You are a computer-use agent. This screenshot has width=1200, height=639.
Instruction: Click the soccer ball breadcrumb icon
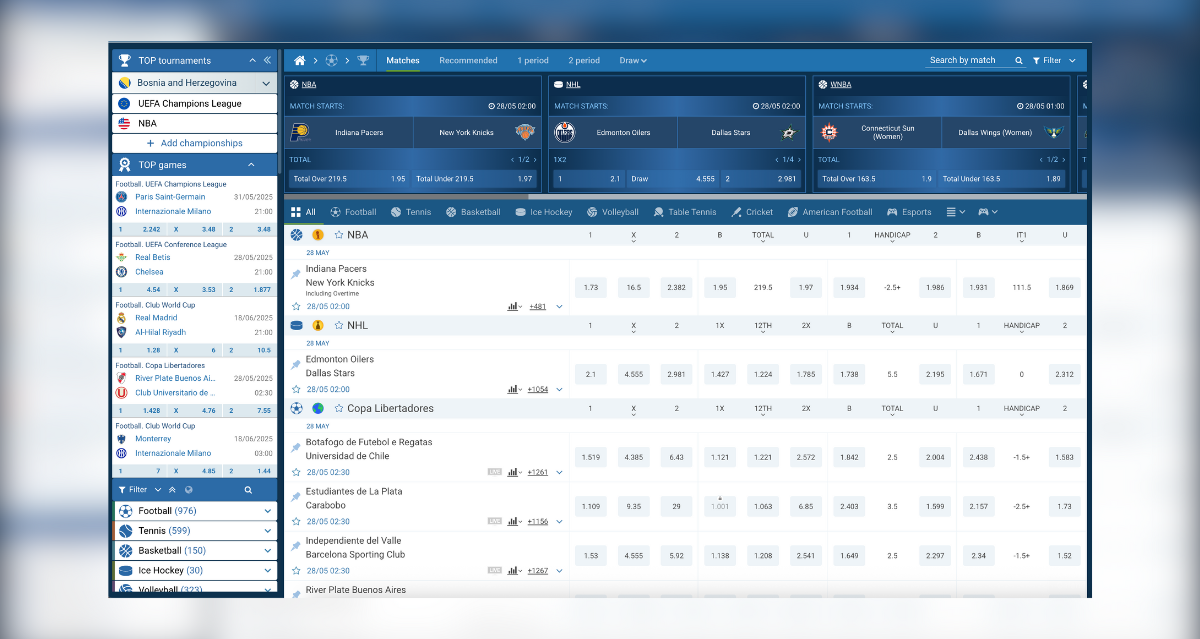click(331, 60)
